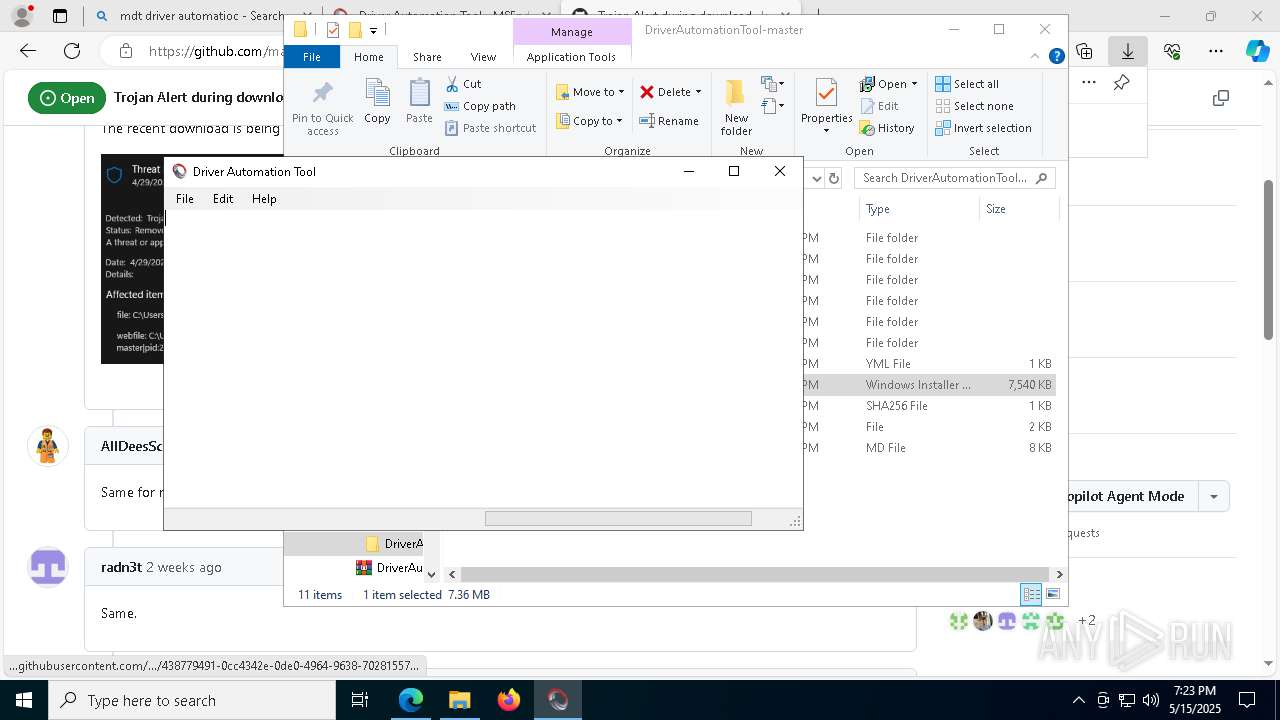
Task: Select the Application Tools ribbon tab
Action: [x=571, y=57]
